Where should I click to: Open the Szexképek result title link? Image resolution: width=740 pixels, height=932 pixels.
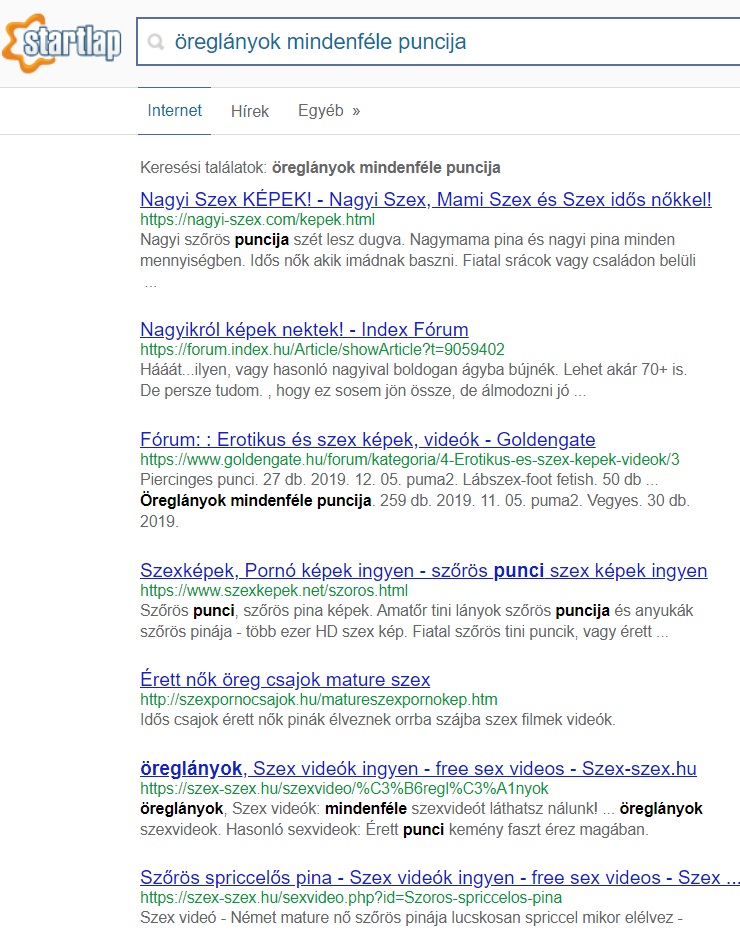click(x=423, y=571)
